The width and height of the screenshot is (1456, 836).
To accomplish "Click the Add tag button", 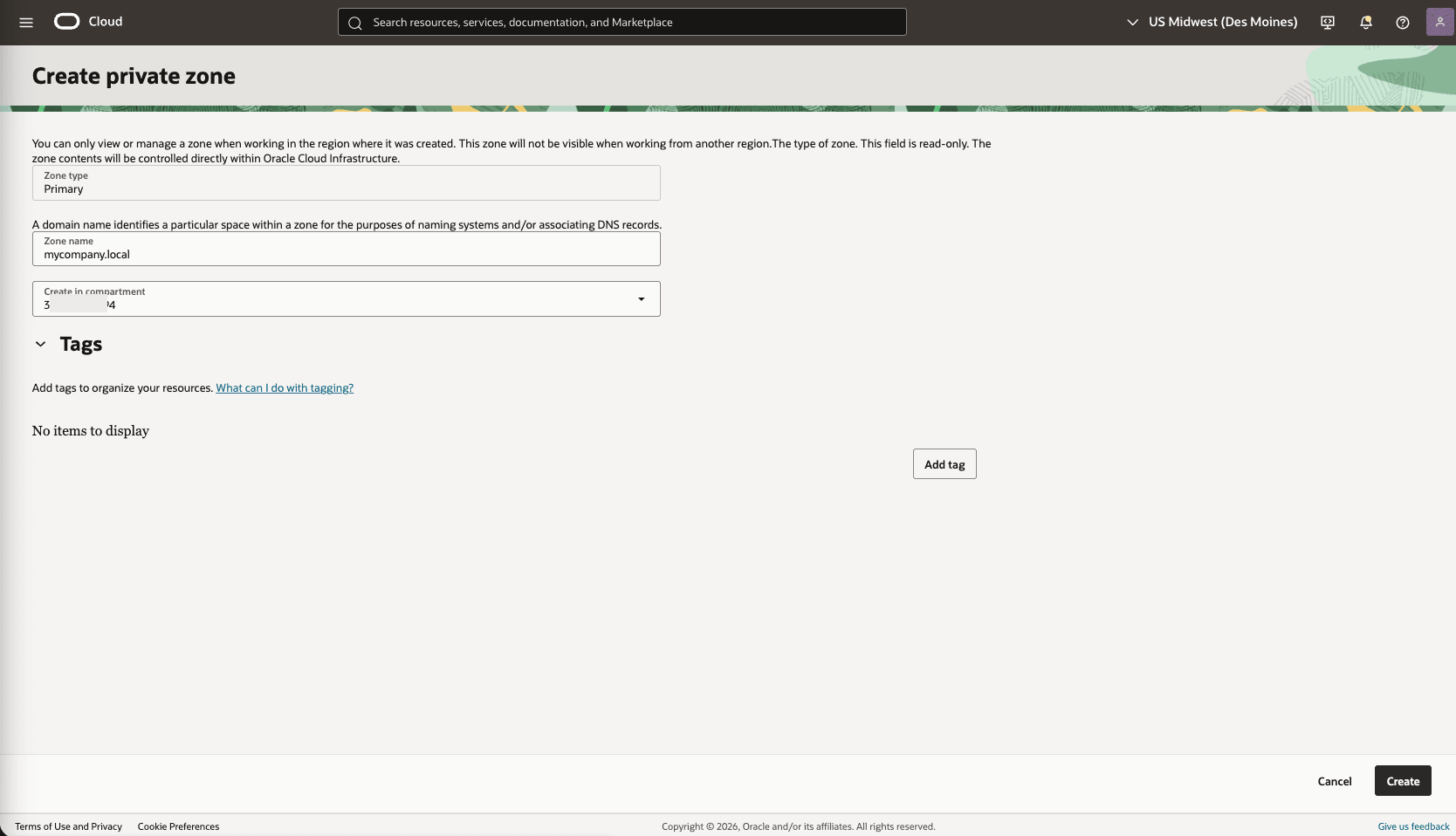I will (944, 463).
